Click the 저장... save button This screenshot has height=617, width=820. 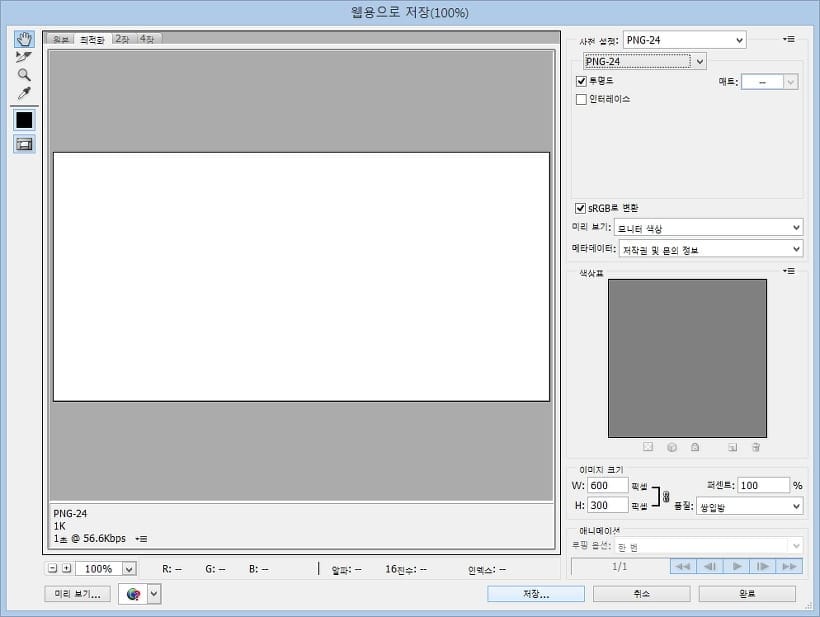pos(534,593)
